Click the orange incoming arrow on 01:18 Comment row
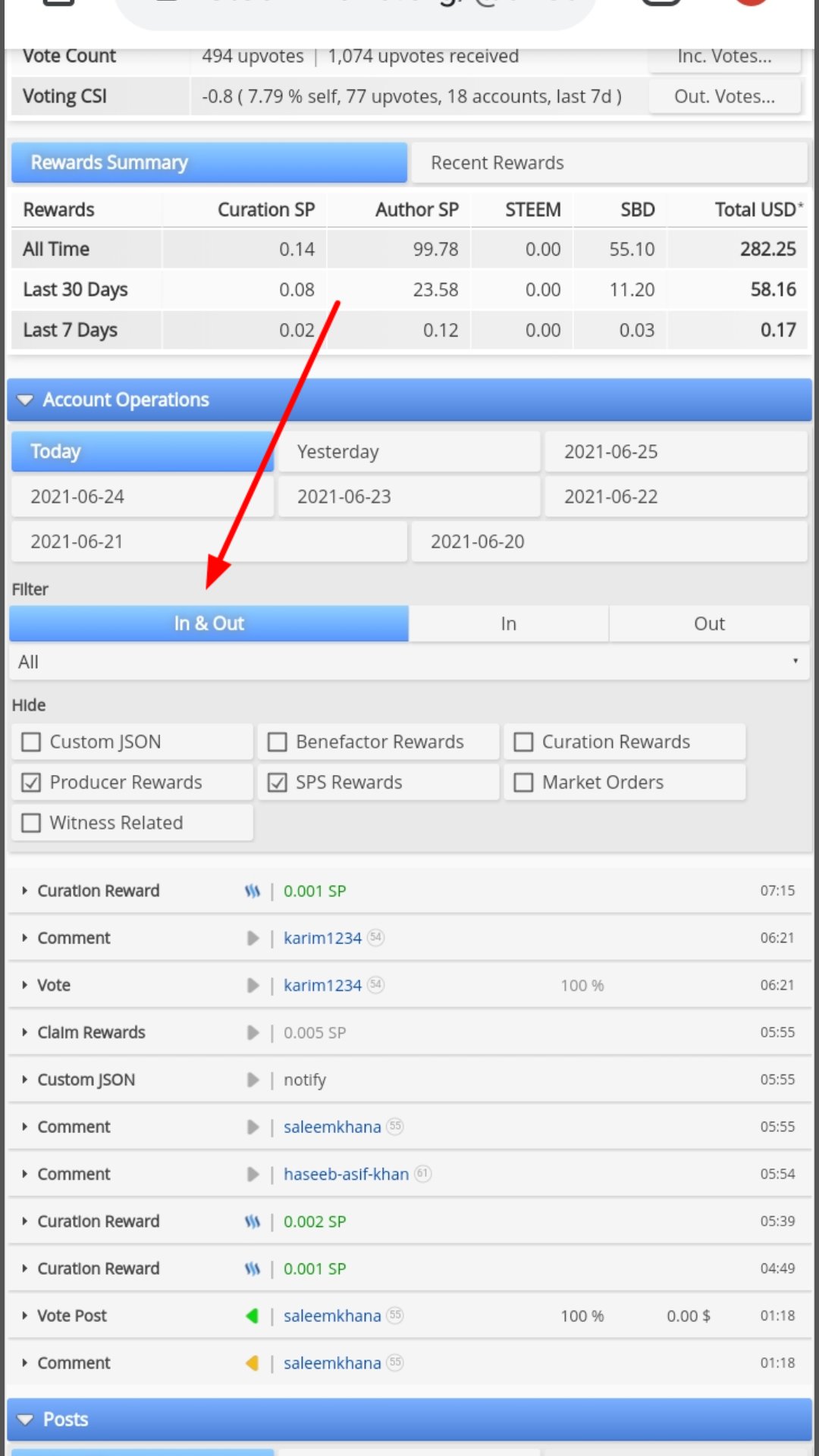This screenshot has width=819, height=1456. tap(253, 1363)
